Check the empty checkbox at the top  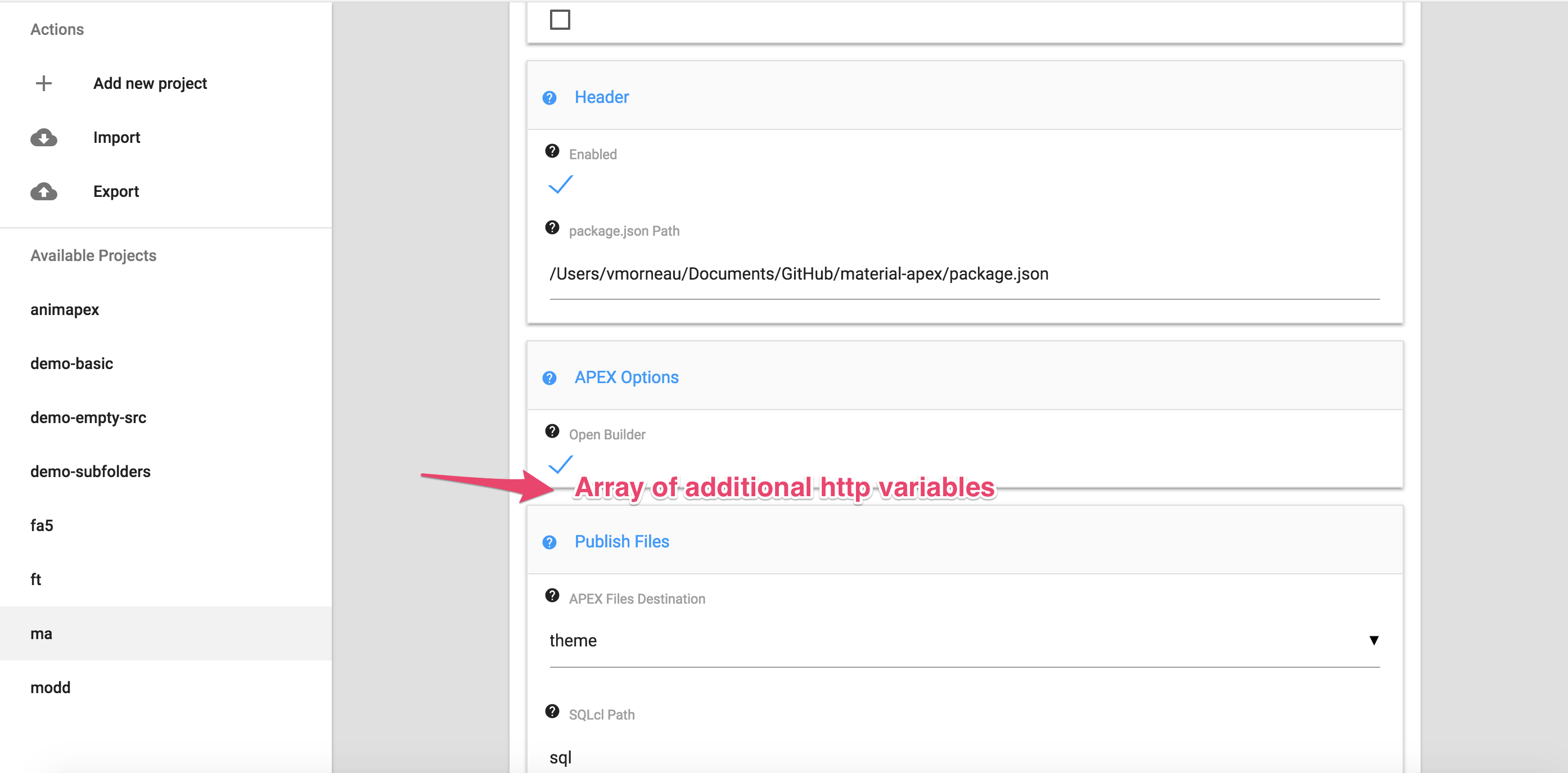pos(561,19)
